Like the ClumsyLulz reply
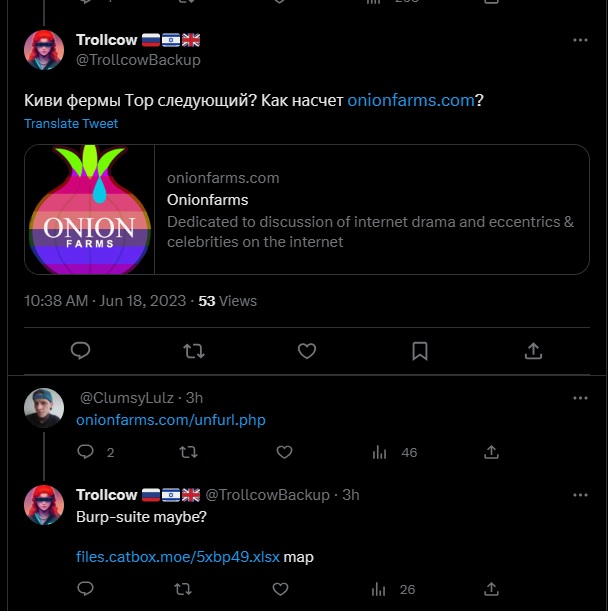This screenshot has height=611, width=608. point(284,452)
